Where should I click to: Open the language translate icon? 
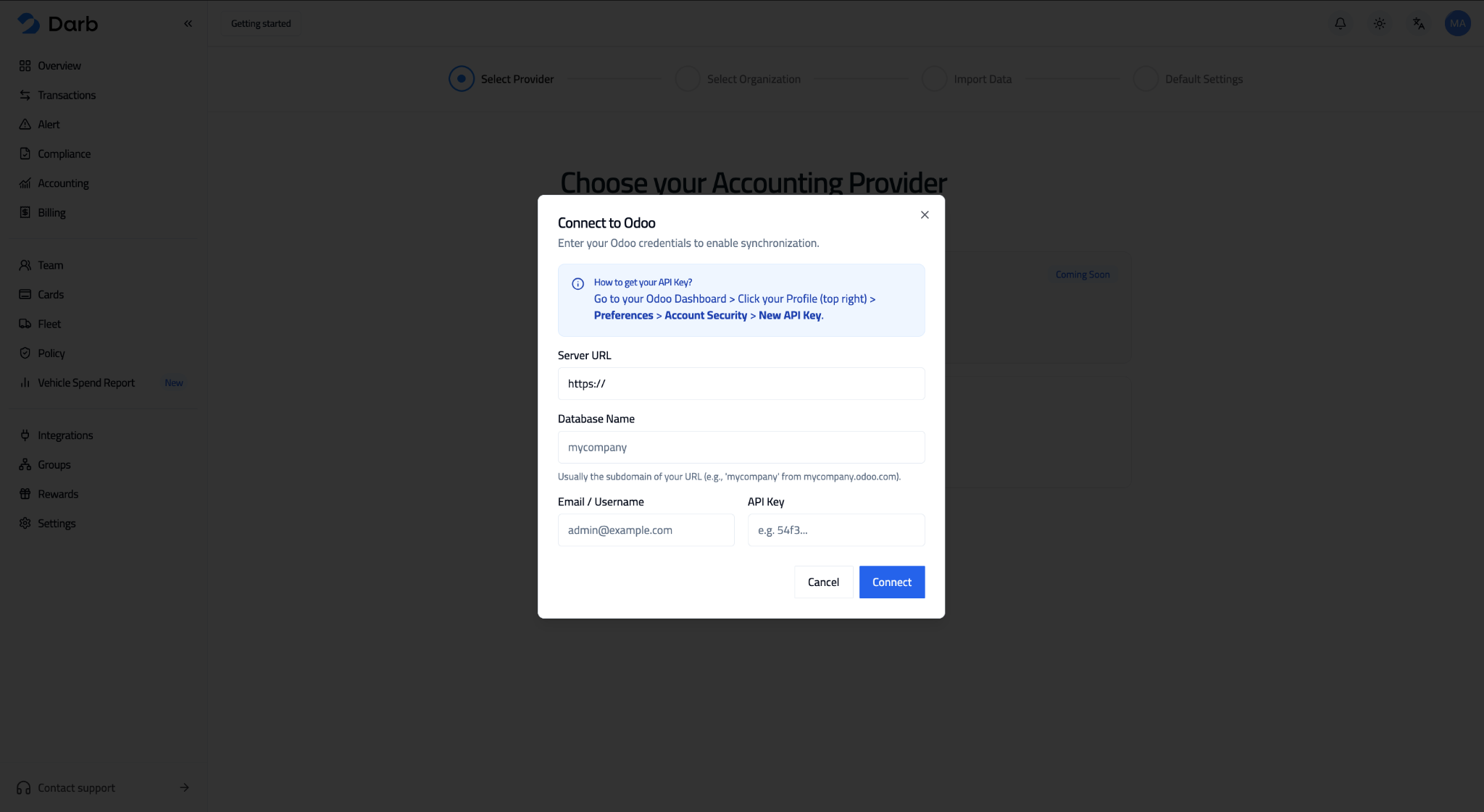(x=1419, y=23)
